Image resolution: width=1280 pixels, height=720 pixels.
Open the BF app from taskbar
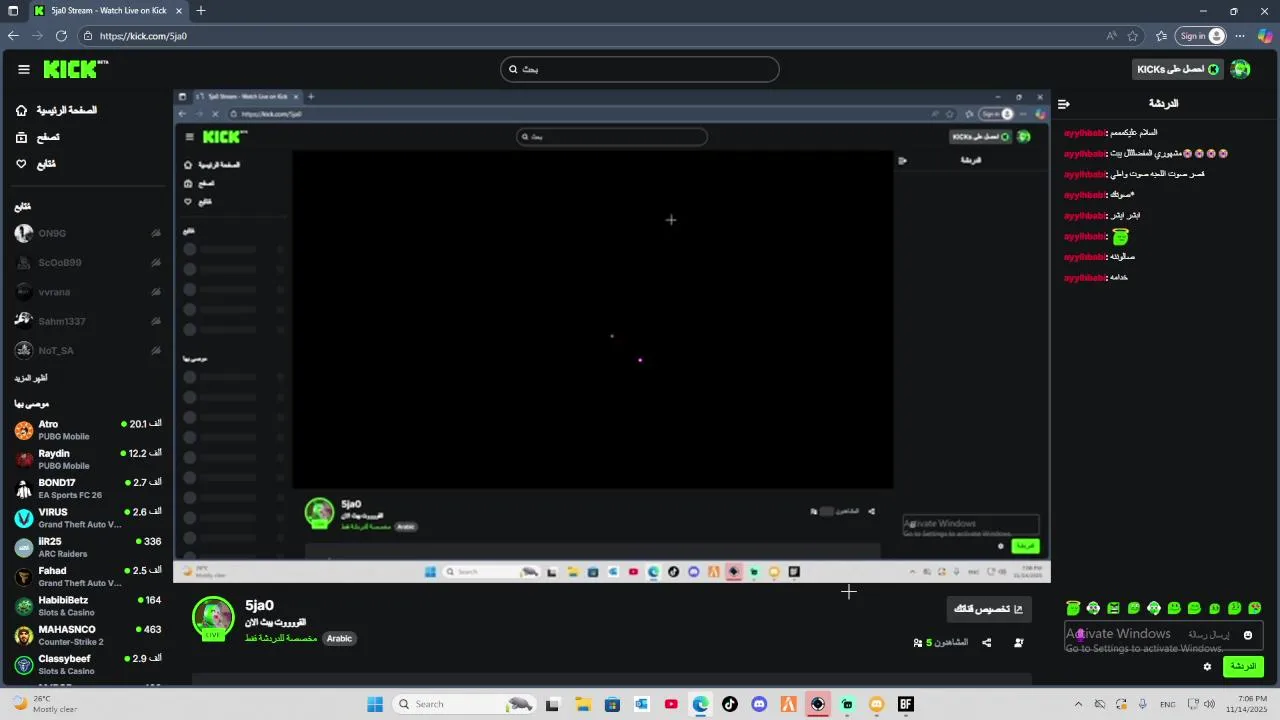pyautogui.click(x=906, y=704)
